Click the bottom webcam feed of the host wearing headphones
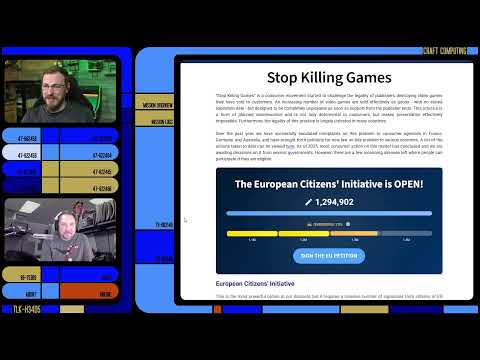Image resolution: width=480 pixels, height=360 pixels. coord(60,230)
